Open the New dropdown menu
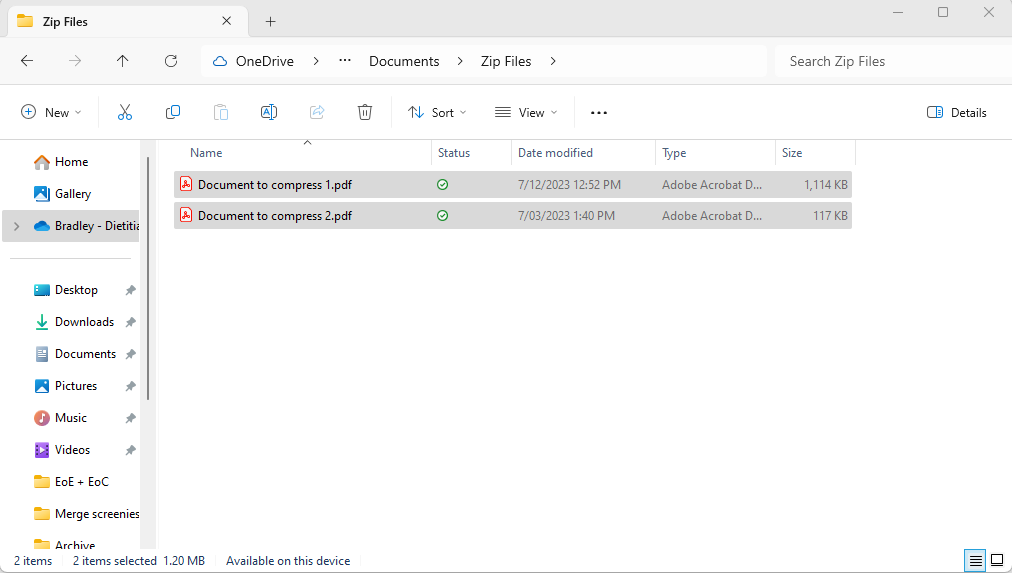The image size is (1012, 573). click(x=52, y=113)
